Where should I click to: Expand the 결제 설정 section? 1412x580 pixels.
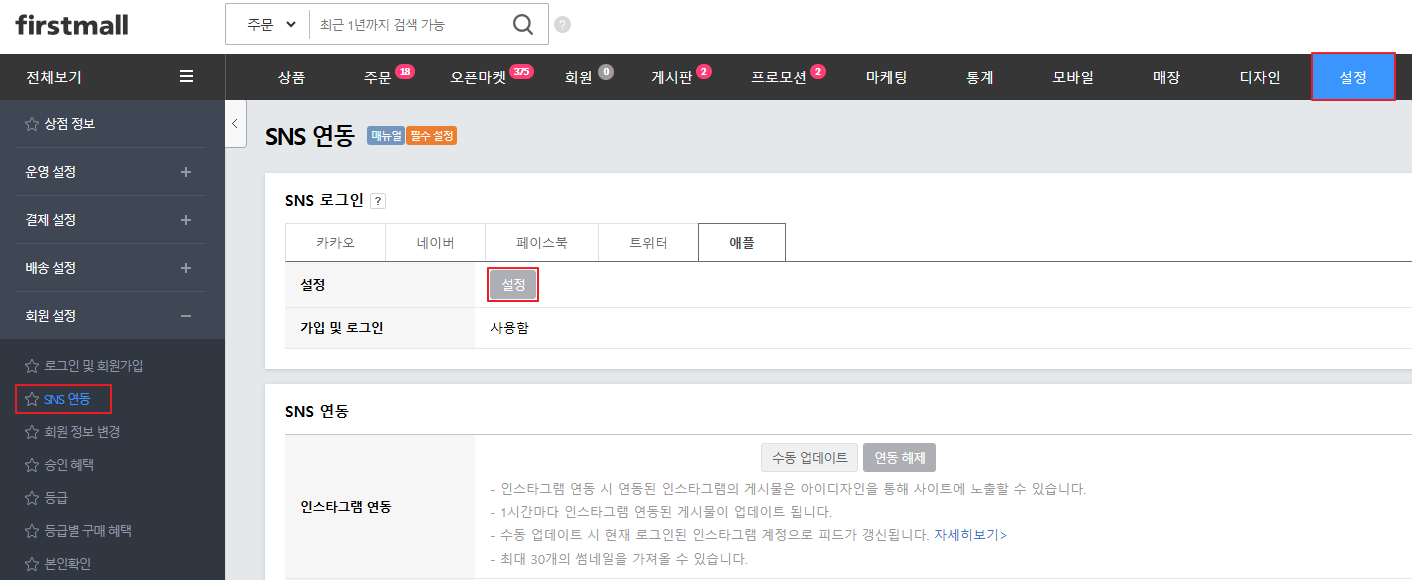(x=186, y=220)
